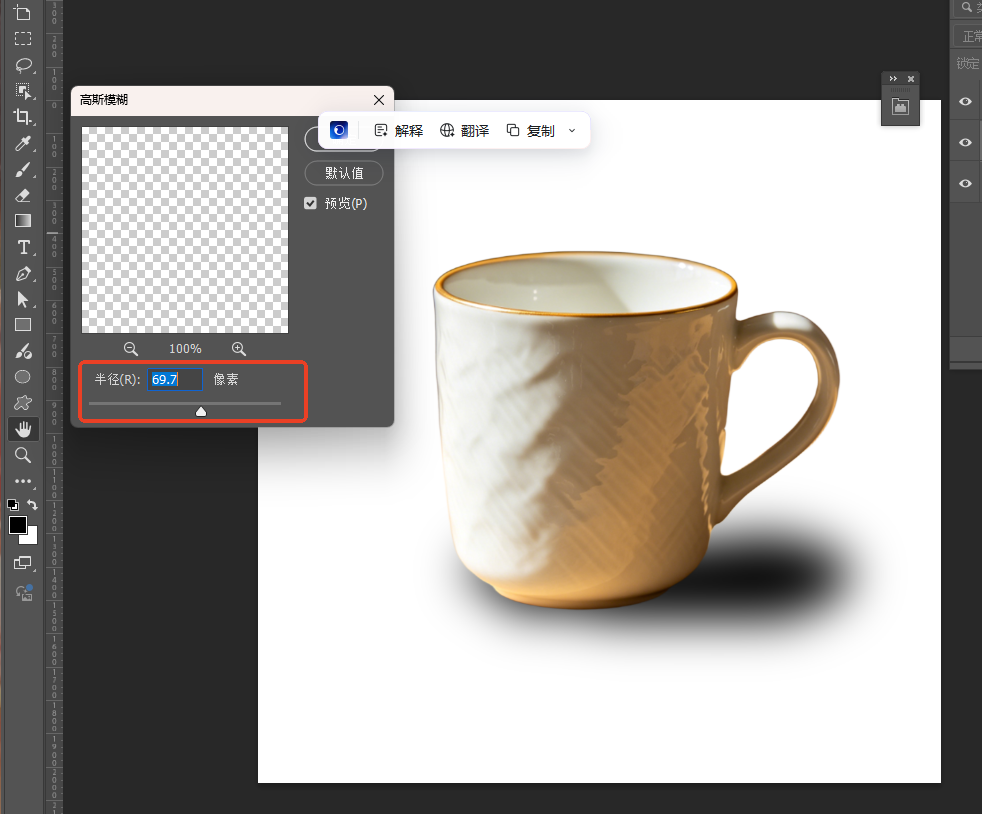982x814 pixels.
Task: Click the search icon in the layers panel
Action: pyautogui.click(x=966, y=7)
